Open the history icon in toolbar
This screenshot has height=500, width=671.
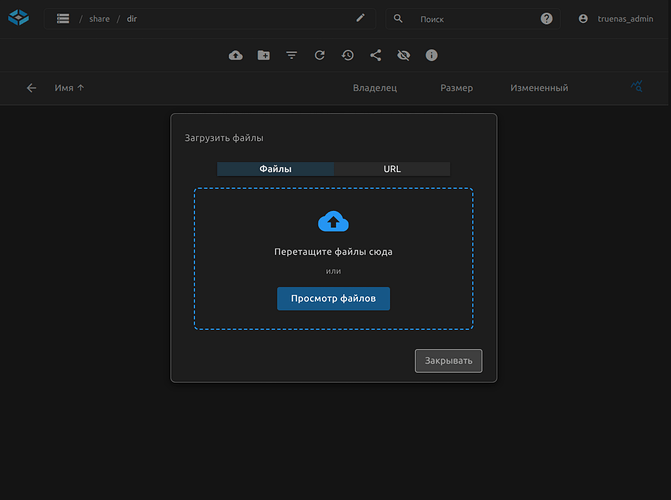347,55
